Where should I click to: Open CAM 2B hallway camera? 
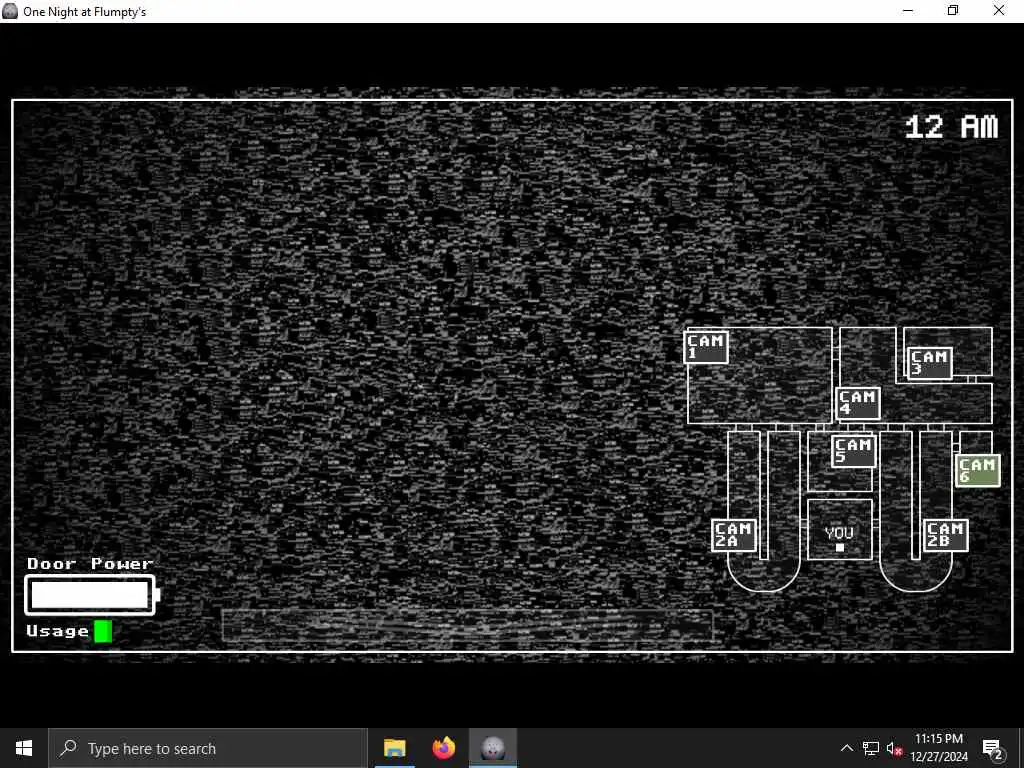[x=946, y=536]
